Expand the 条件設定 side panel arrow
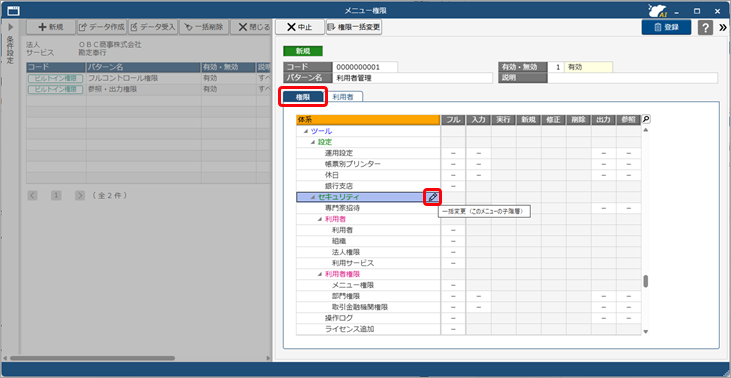 tap(11, 27)
